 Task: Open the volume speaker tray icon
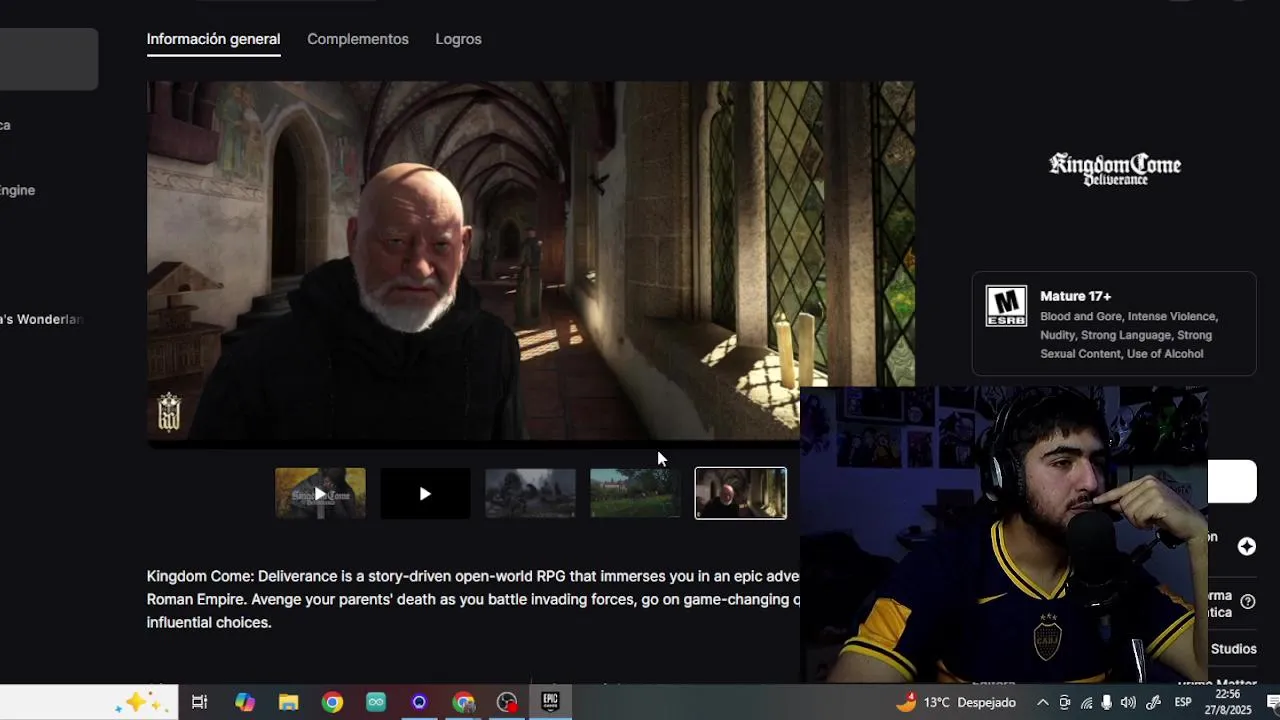pos(1128,702)
